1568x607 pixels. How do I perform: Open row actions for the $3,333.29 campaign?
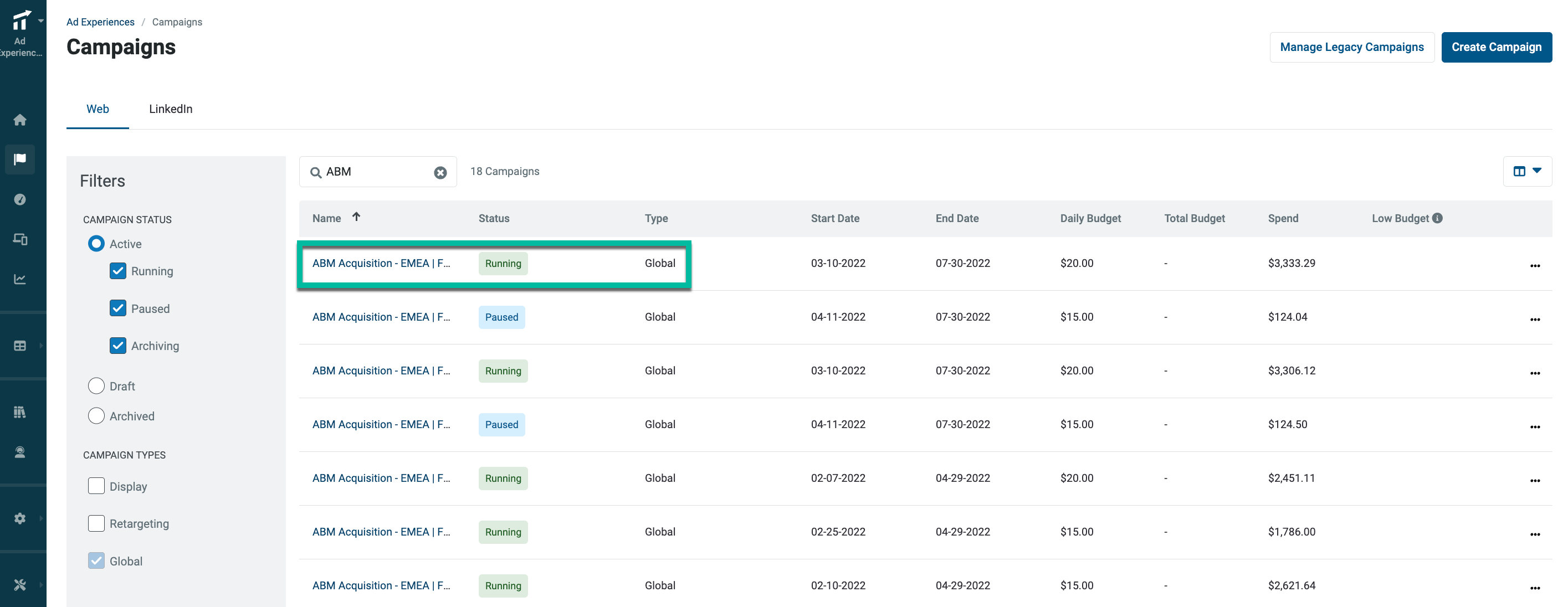point(1535,265)
